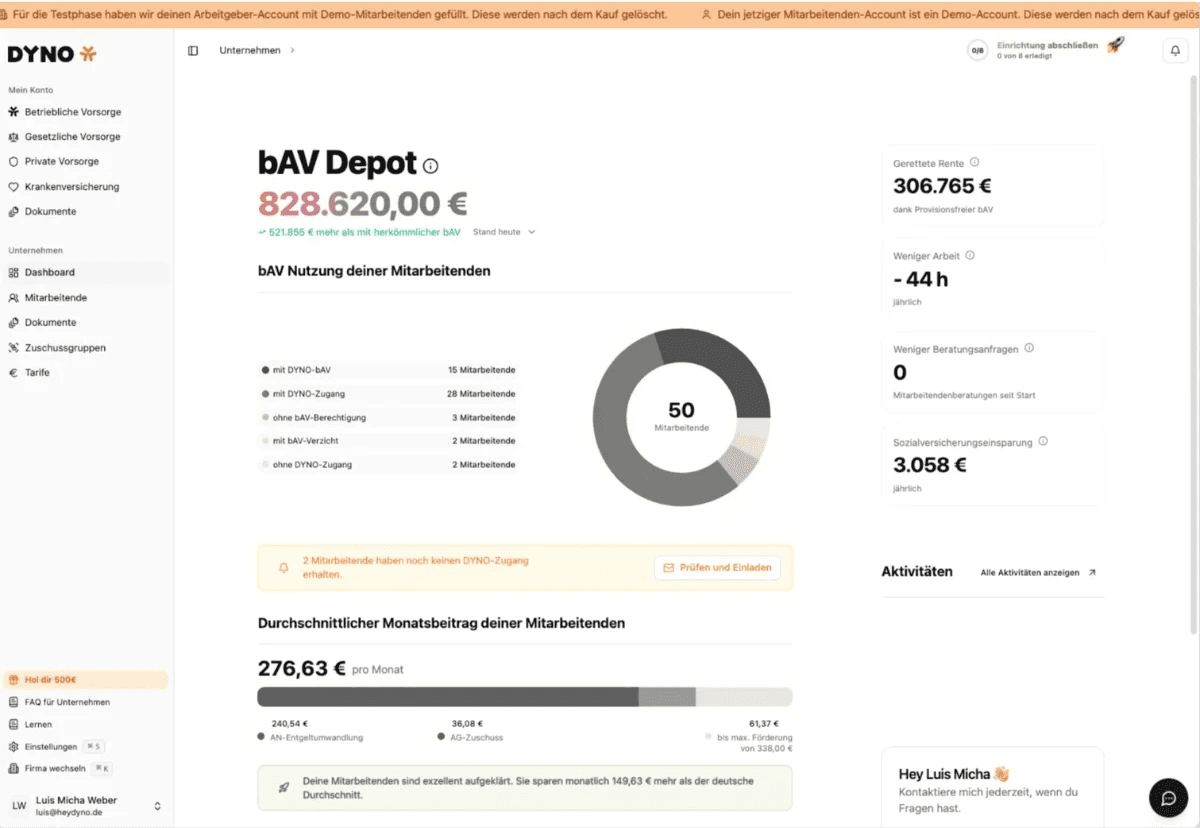Click the Hey Luis Micha card

click(992, 787)
